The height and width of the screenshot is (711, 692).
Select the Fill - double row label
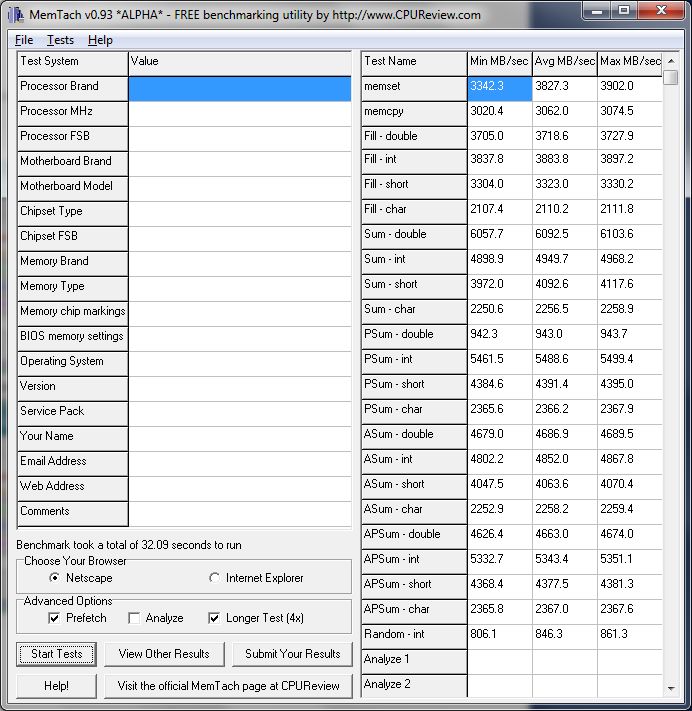(x=414, y=138)
